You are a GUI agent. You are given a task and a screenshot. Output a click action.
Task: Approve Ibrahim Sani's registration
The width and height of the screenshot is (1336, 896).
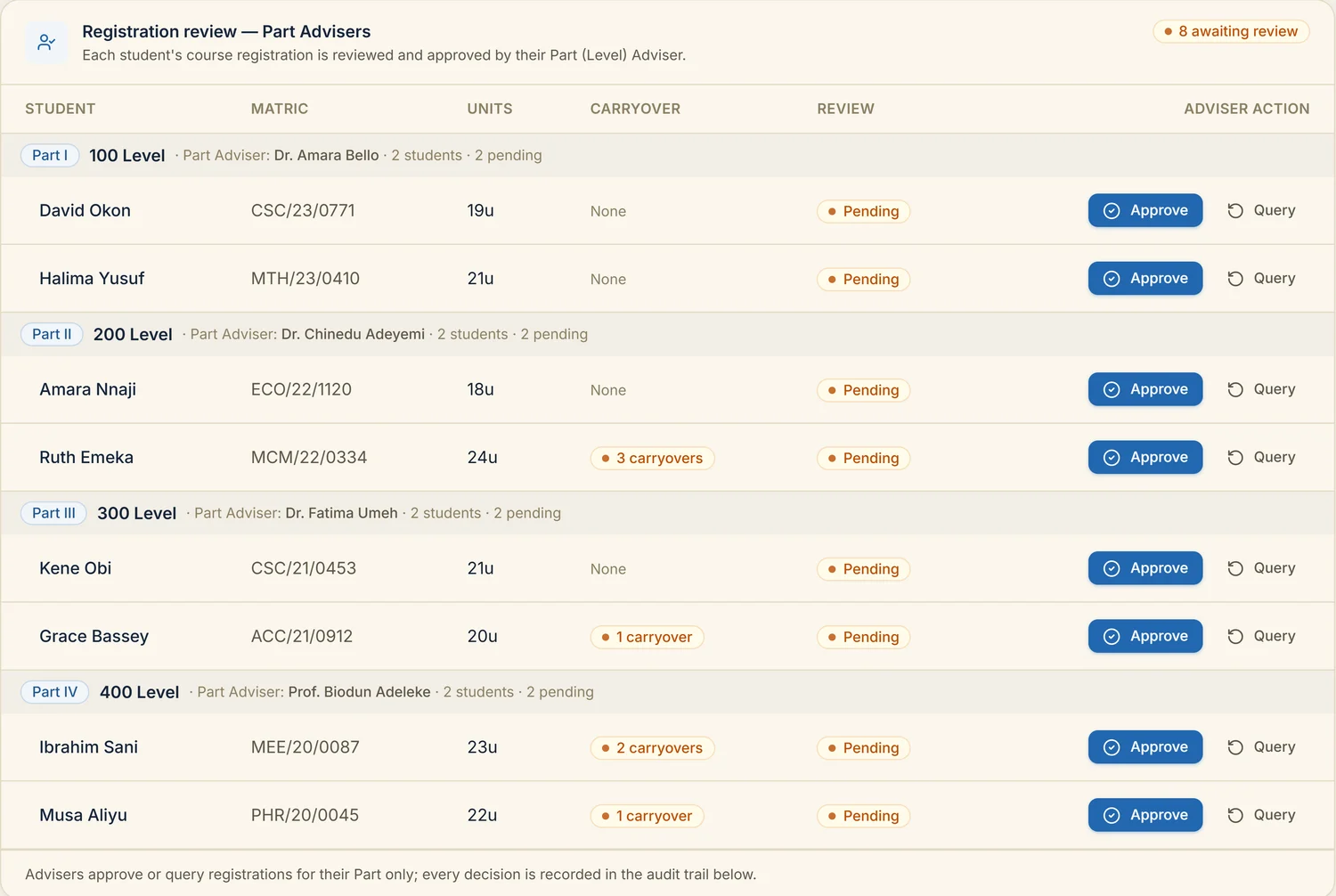pyautogui.click(x=1145, y=747)
